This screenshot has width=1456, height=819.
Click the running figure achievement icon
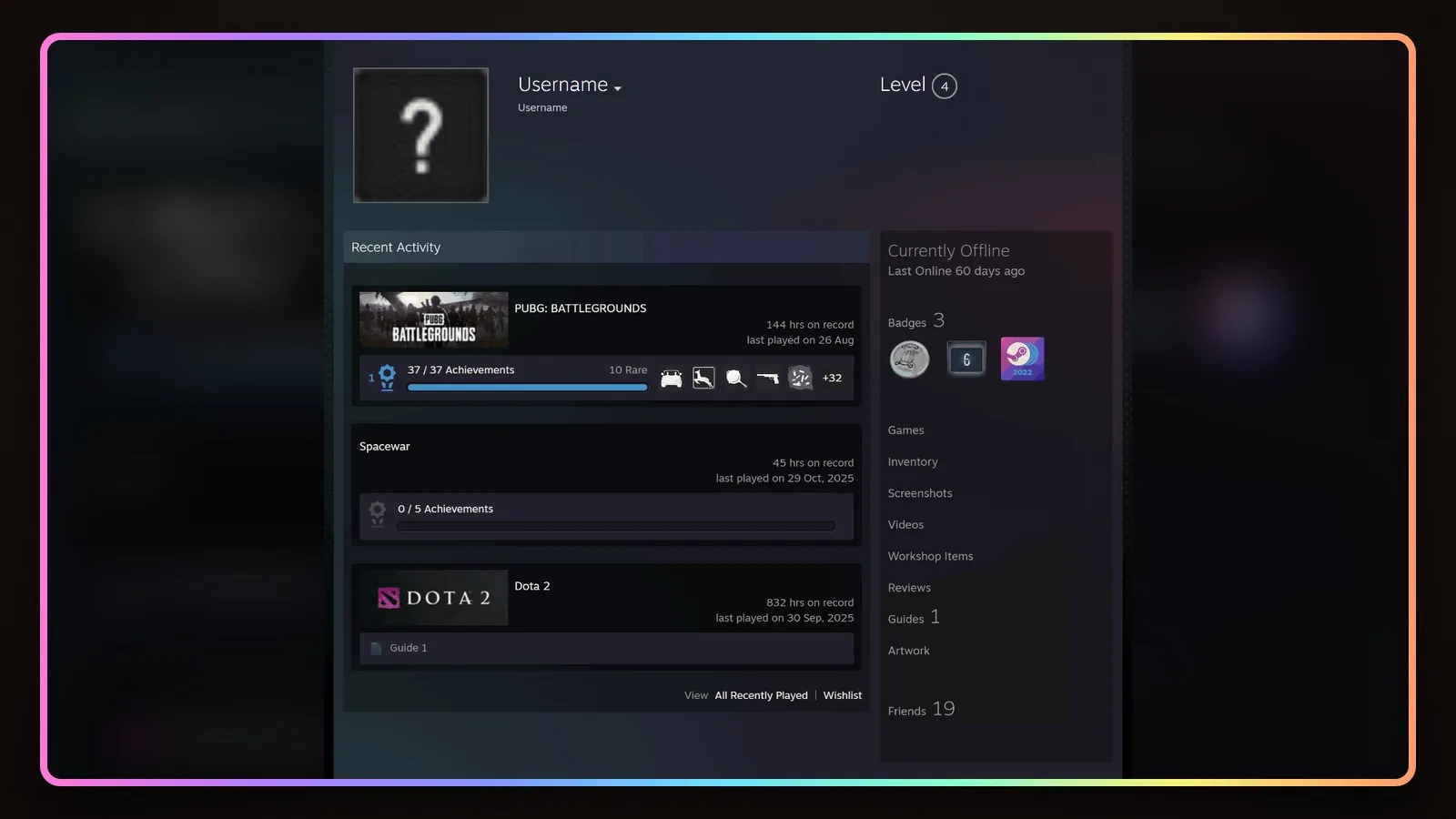(x=703, y=378)
